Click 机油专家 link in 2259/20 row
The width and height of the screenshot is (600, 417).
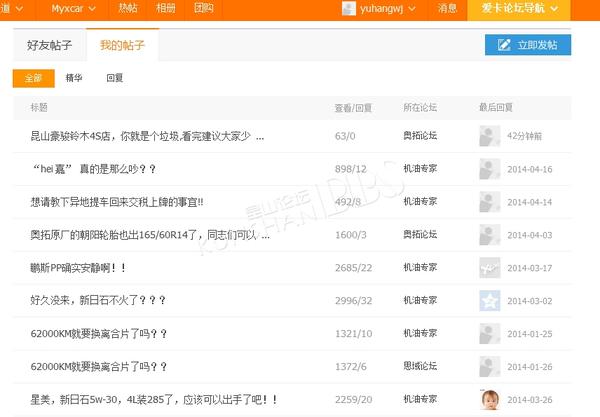[420, 399]
